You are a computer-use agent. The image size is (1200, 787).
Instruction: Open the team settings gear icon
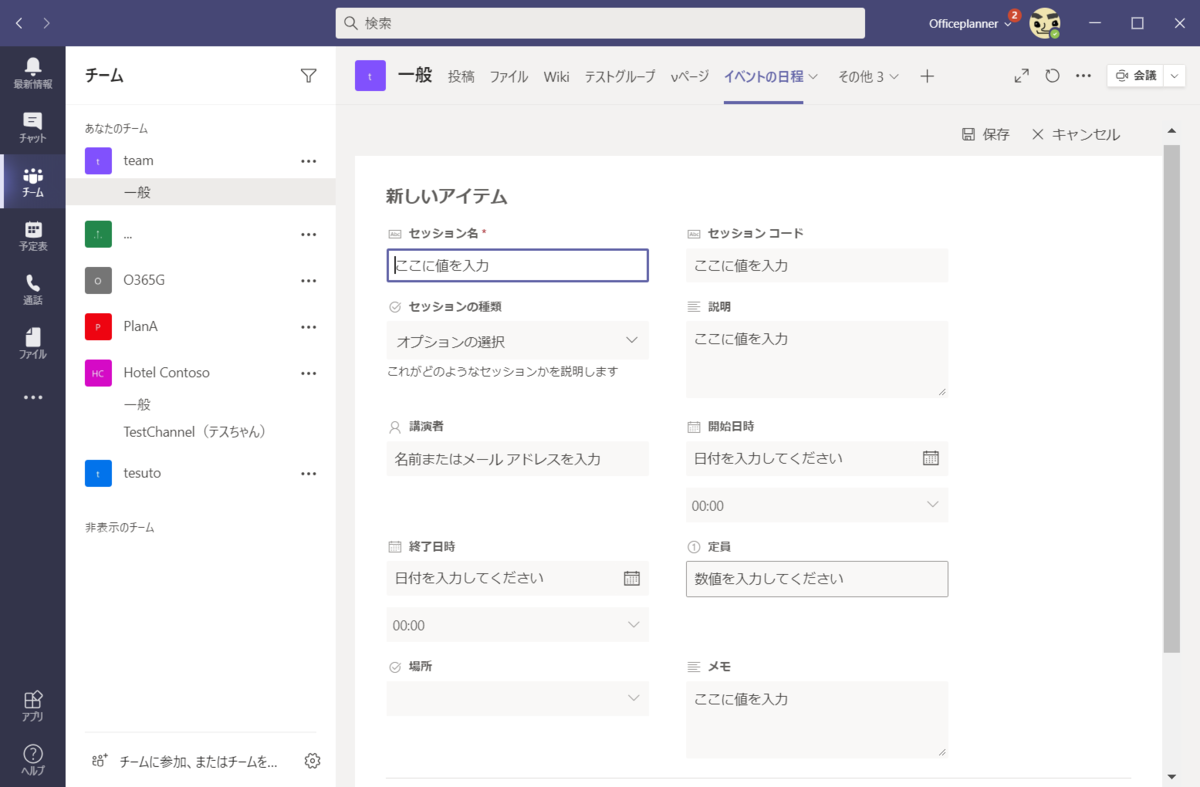tap(312, 761)
